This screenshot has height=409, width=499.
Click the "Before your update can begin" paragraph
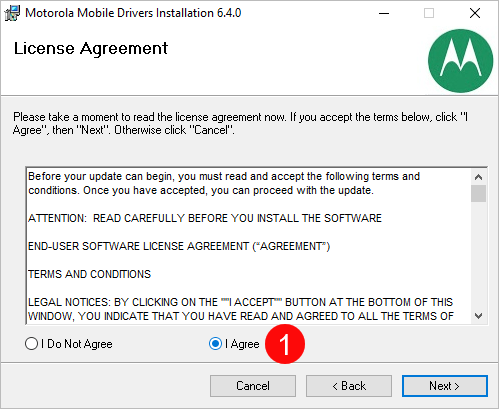(224, 183)
